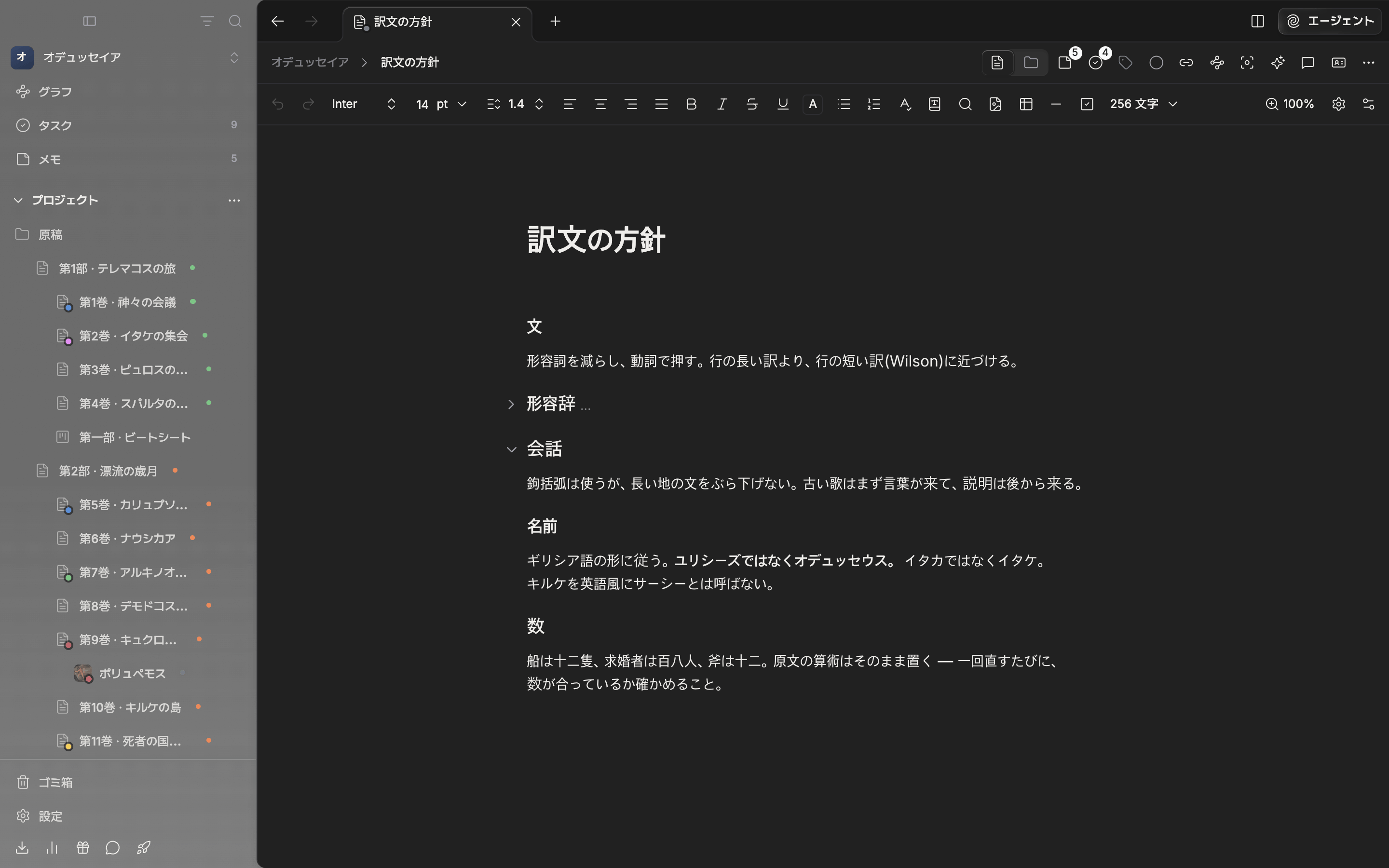Open the comments icon

[x=1308, y=63]
